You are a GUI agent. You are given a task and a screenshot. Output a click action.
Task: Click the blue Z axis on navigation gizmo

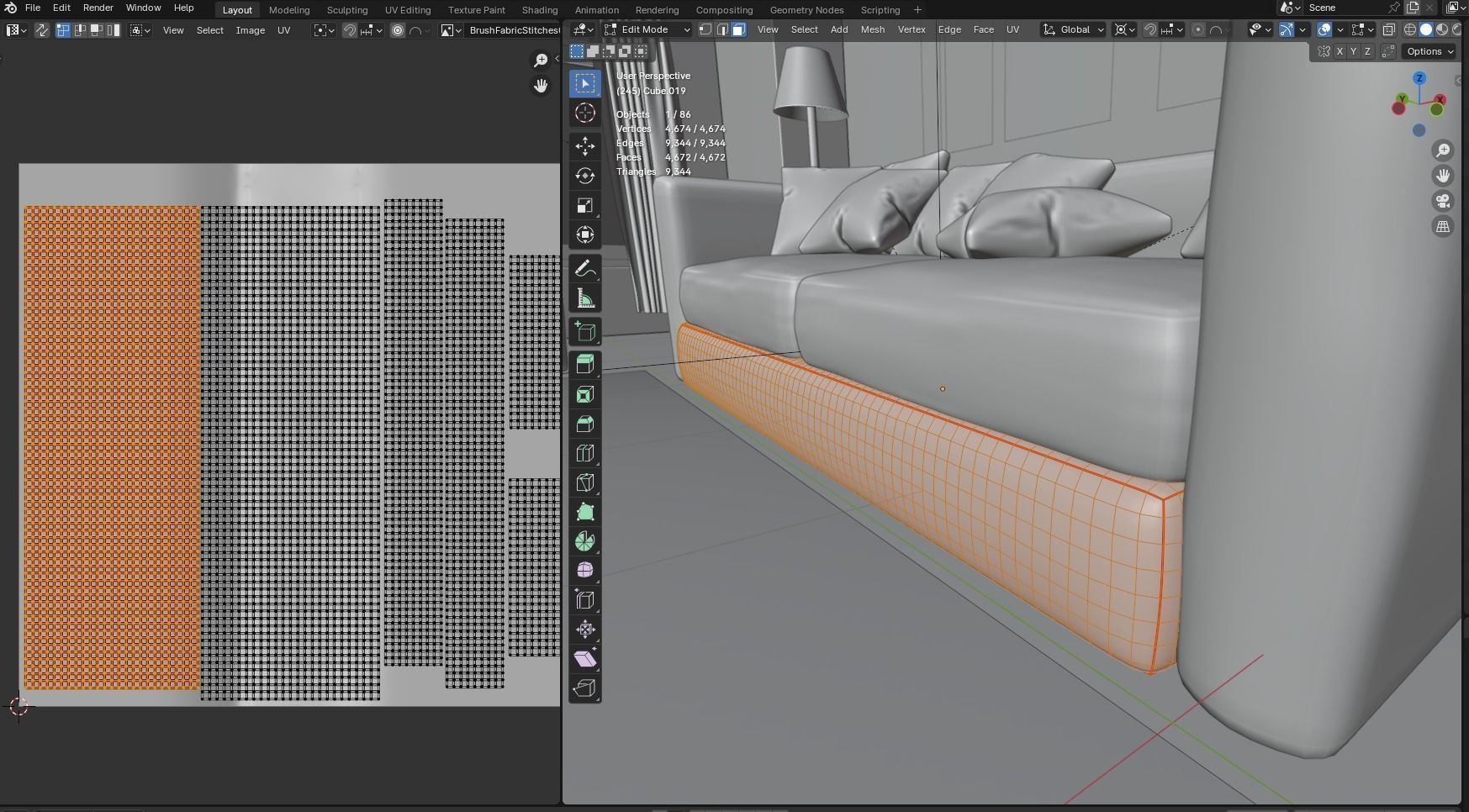(1419, 78)
